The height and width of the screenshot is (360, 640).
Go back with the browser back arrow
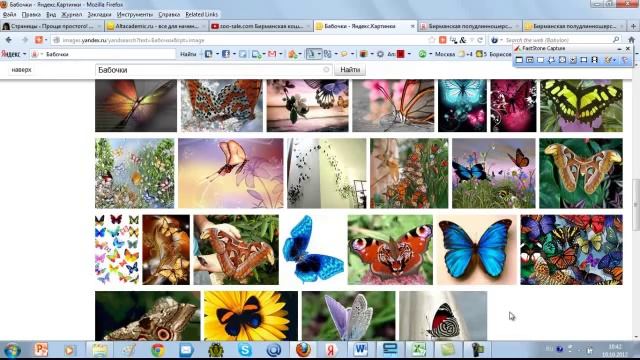pyautogui.click(x=9, y=40)
